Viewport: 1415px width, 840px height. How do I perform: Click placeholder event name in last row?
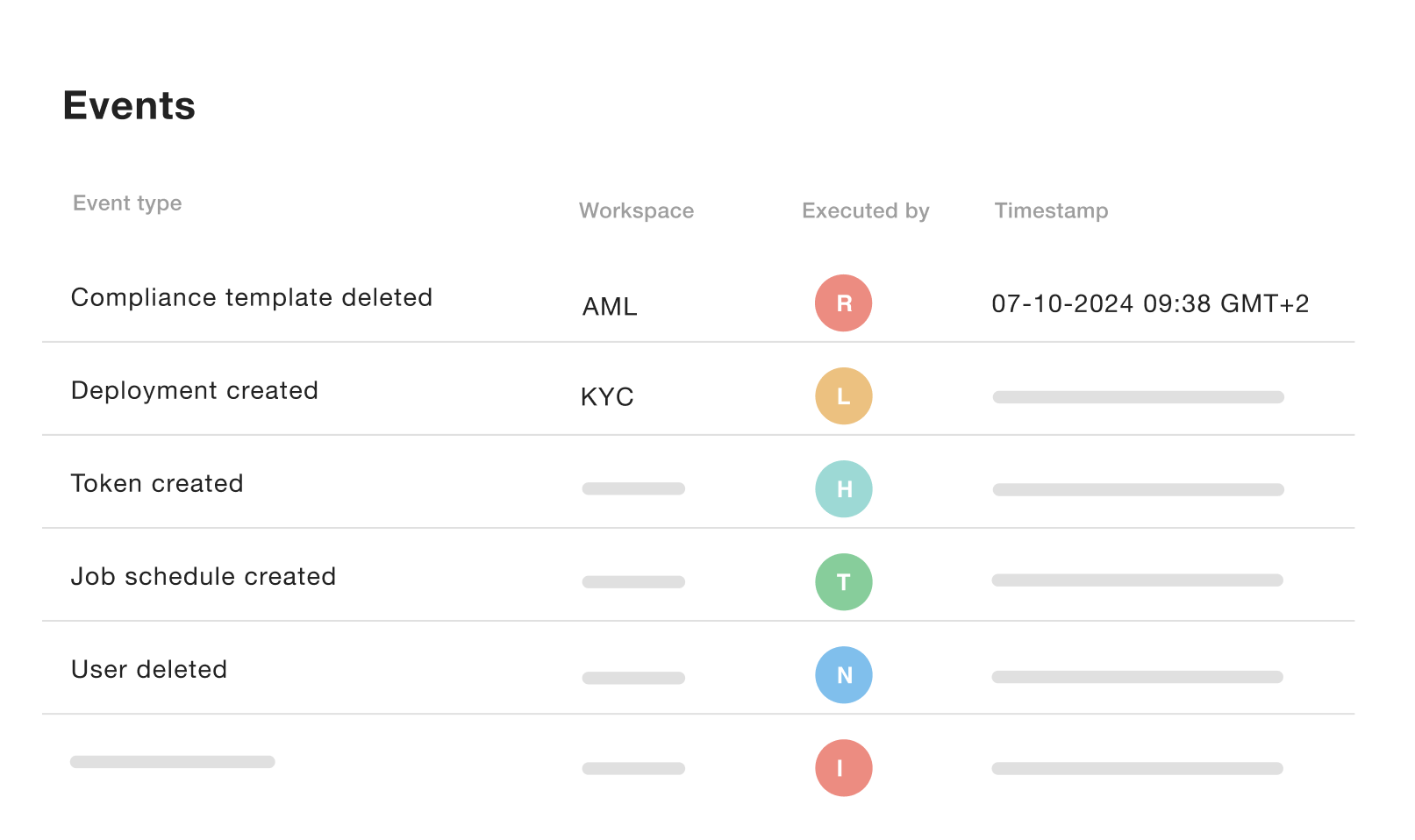[173, 762]
